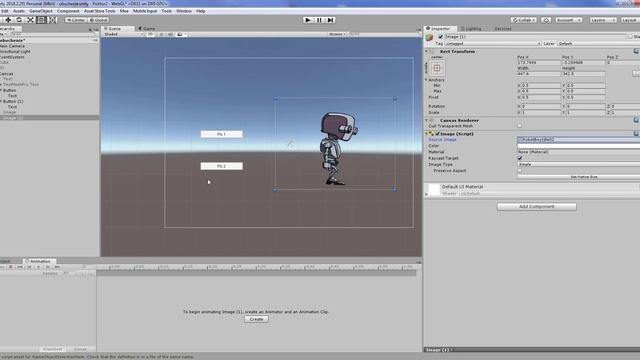The width and height of the screenshot is (640, 360).
Task: Open the Layer Default dropdown
Action: coord(598,43)
